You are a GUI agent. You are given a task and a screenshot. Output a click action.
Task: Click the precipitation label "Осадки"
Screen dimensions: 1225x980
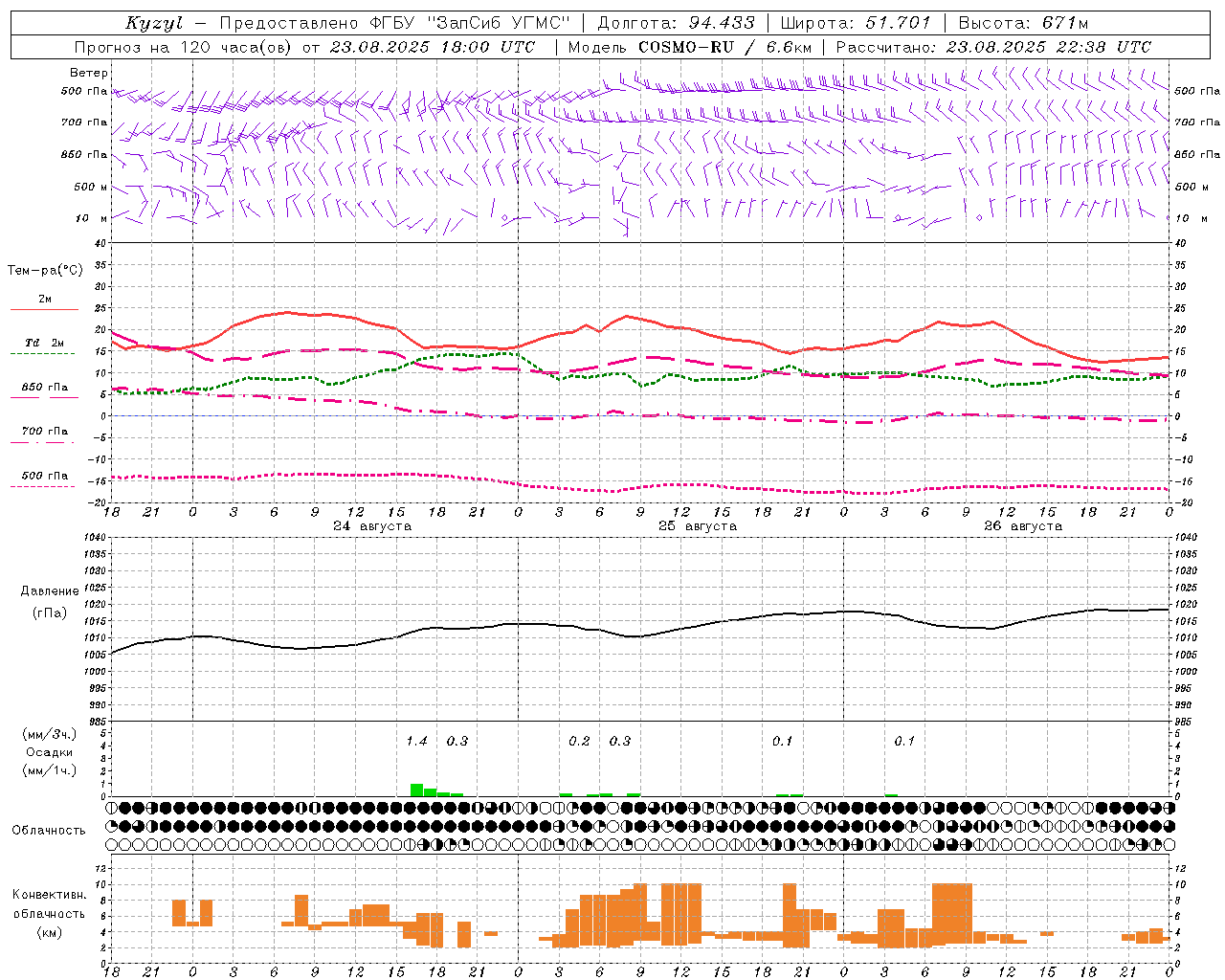(50, 752)
